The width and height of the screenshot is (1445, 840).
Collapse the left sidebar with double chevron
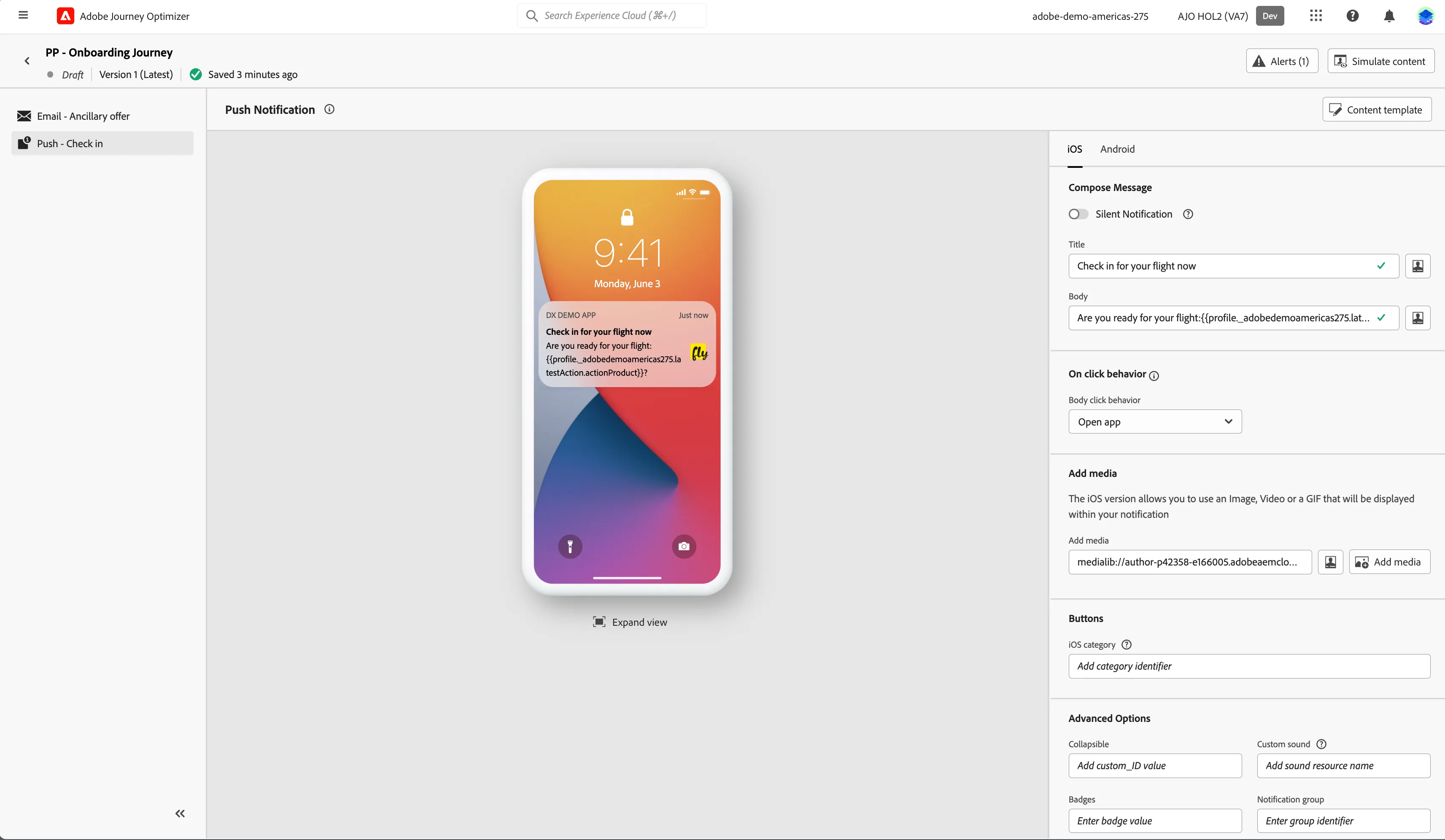[x=180, y=813]
